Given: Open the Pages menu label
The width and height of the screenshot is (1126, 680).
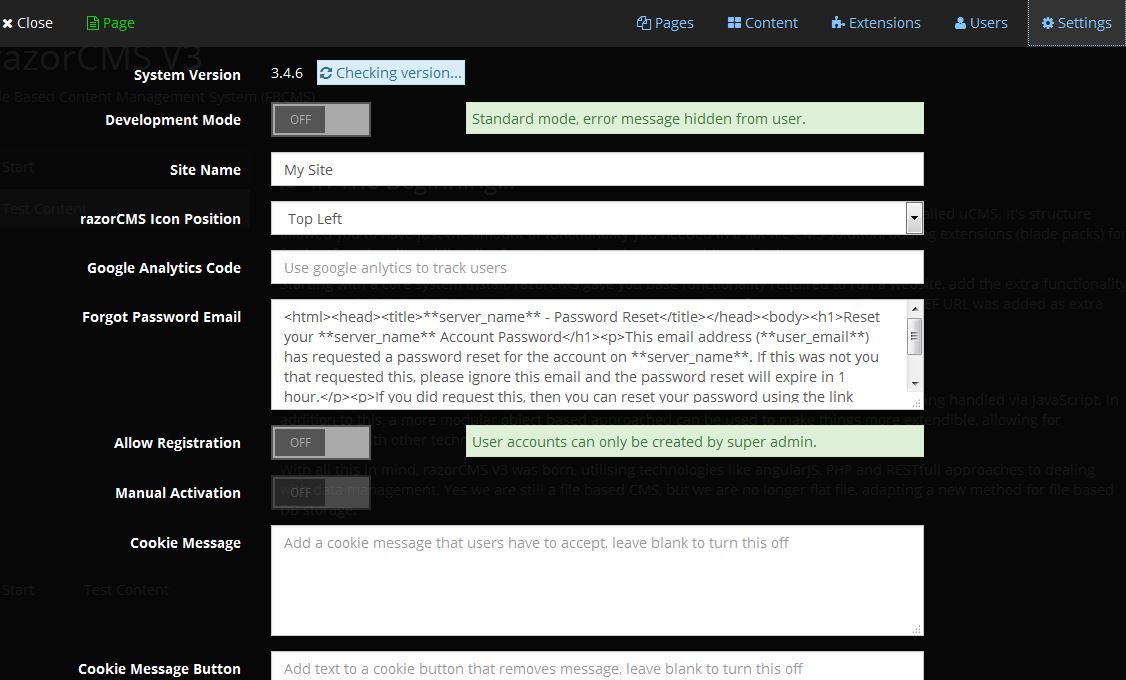Looking at the screenshot, I should point(674,23).
